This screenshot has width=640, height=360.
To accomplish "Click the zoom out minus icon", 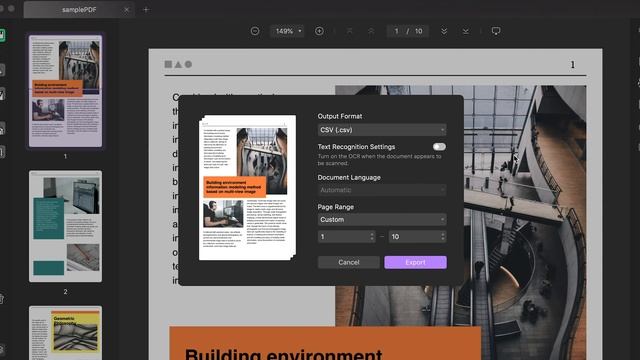I will tap(255, 31).
